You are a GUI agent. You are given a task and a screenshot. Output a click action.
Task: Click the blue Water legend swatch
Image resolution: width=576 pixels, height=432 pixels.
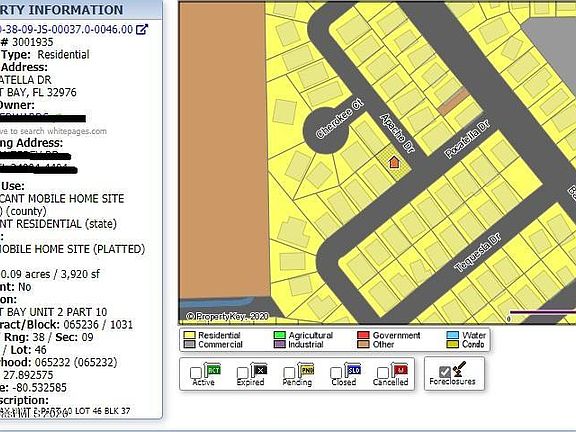tap(453, 335)
